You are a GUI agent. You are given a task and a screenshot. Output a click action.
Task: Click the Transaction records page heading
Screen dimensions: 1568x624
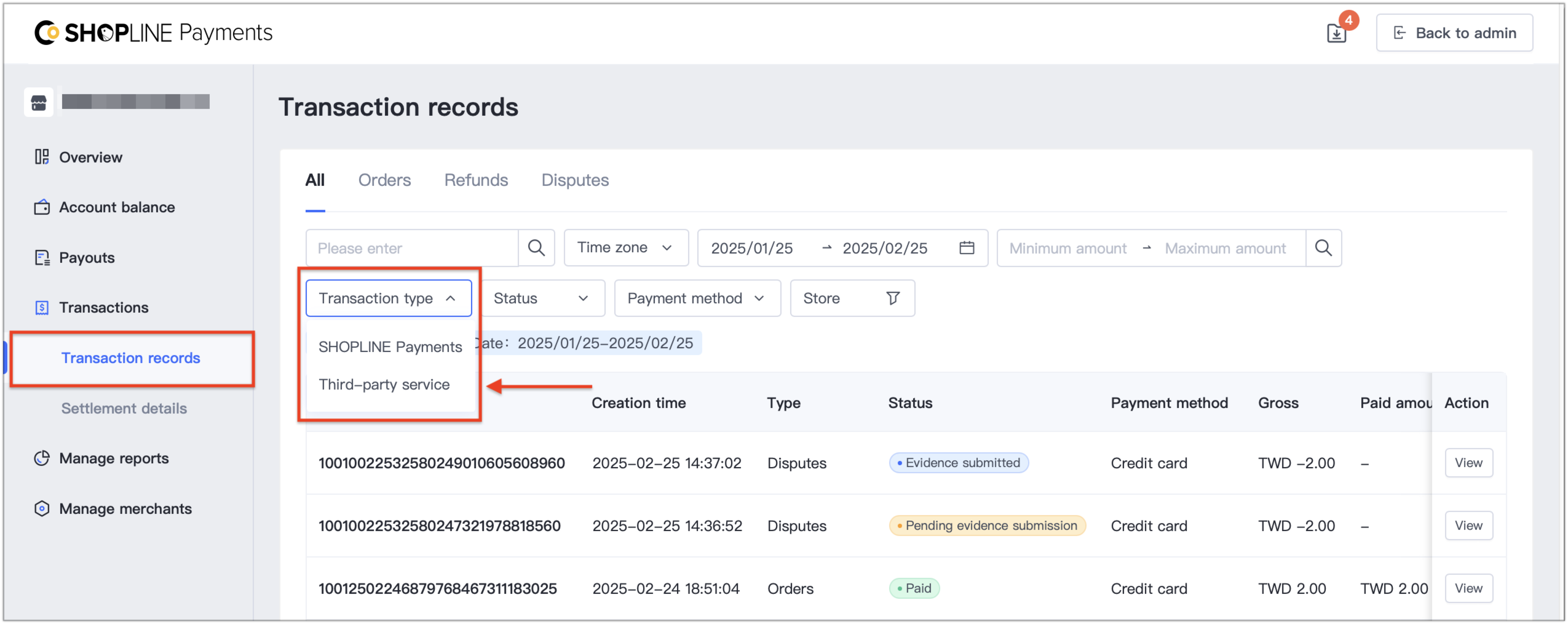(398, 107)
